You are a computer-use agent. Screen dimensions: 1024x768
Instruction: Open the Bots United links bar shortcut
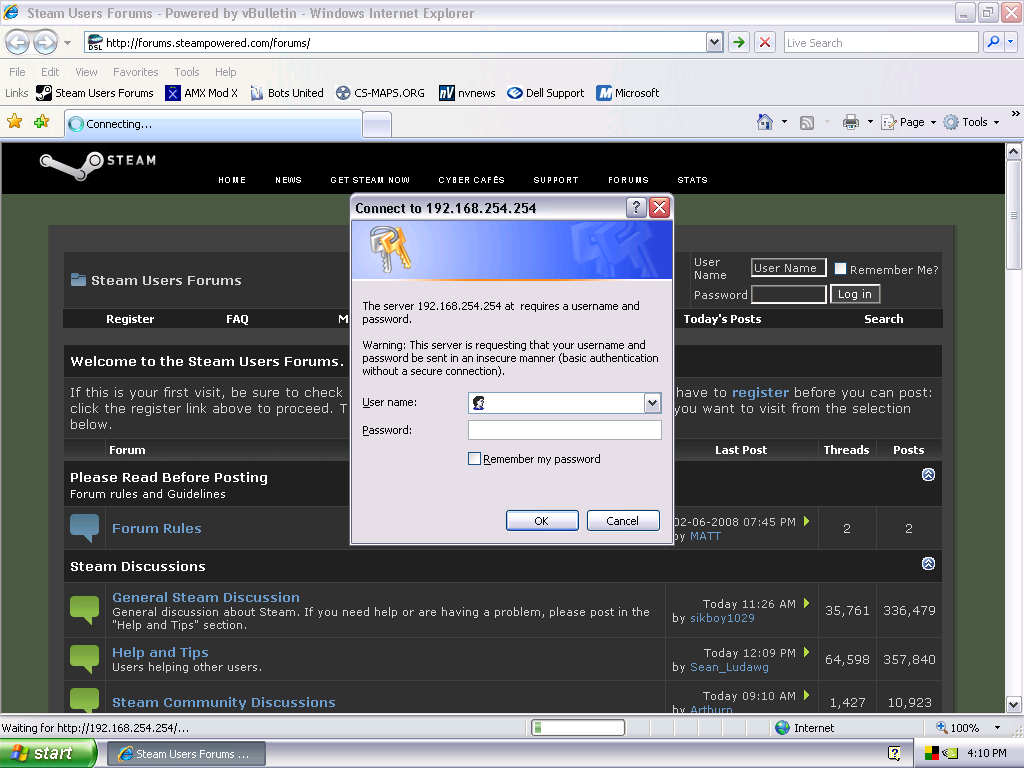click(287, 93)
